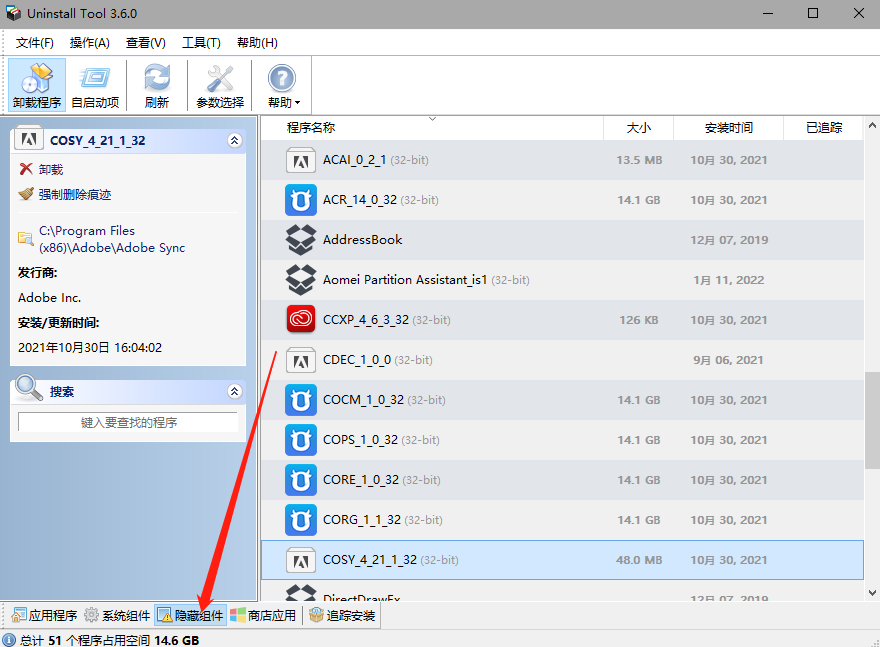Click Adobe icon in COSY details header
Screen dimensions: 880x647
(29, 139)
